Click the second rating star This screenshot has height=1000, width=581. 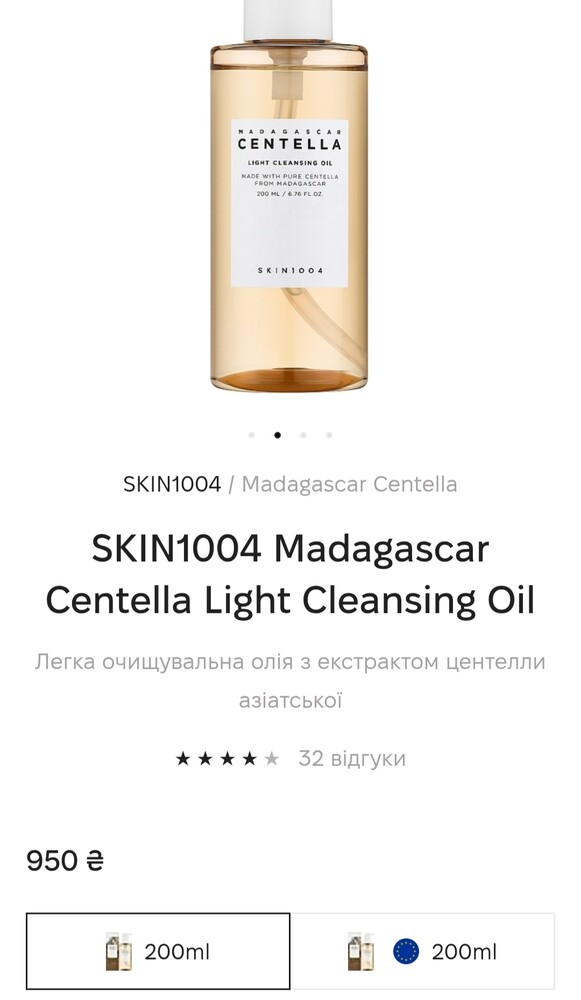pyautogui.click(x=205, y=758)
